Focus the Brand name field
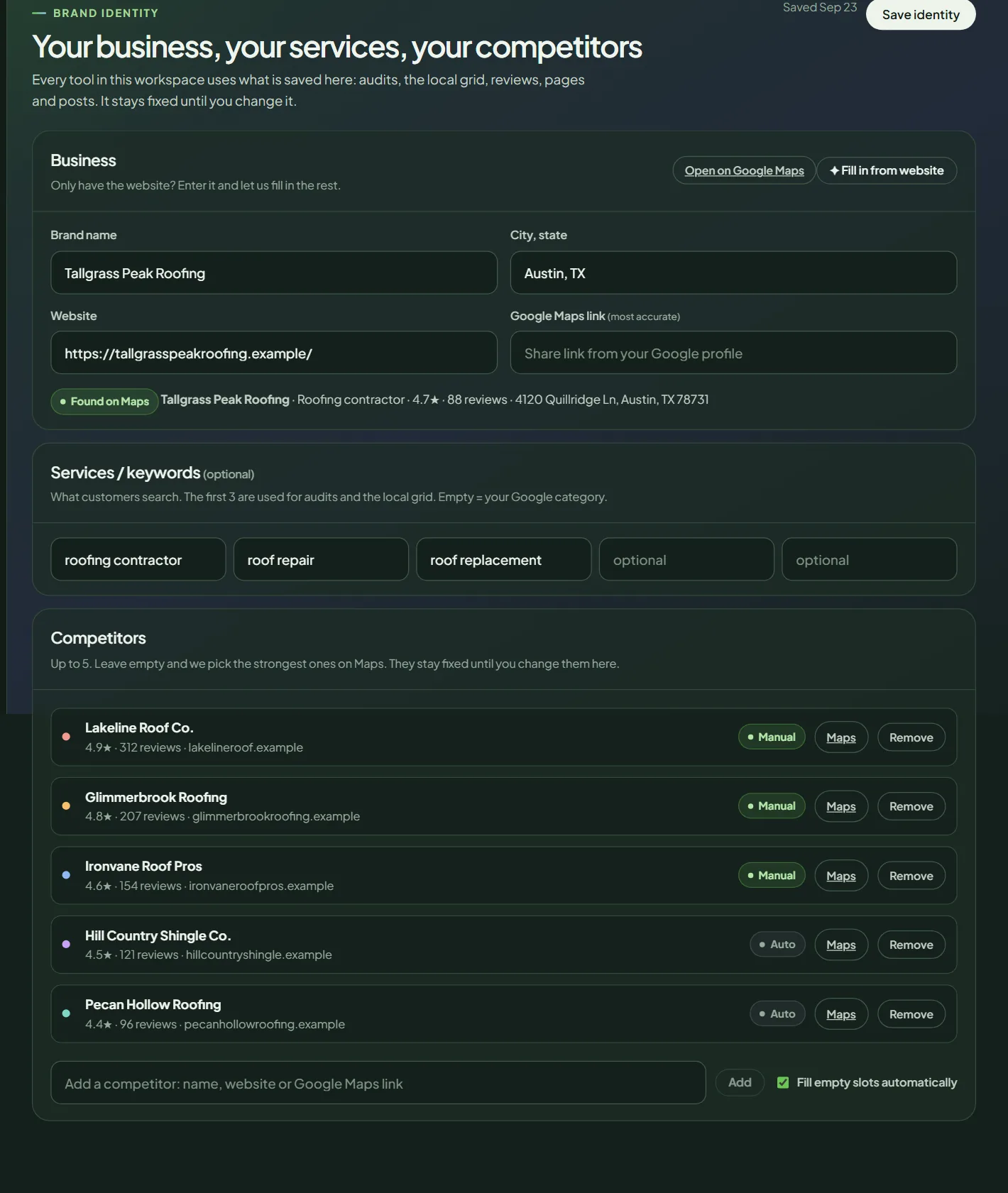The width and height of the screenshot is (1008, 1193). pos(274,273)
